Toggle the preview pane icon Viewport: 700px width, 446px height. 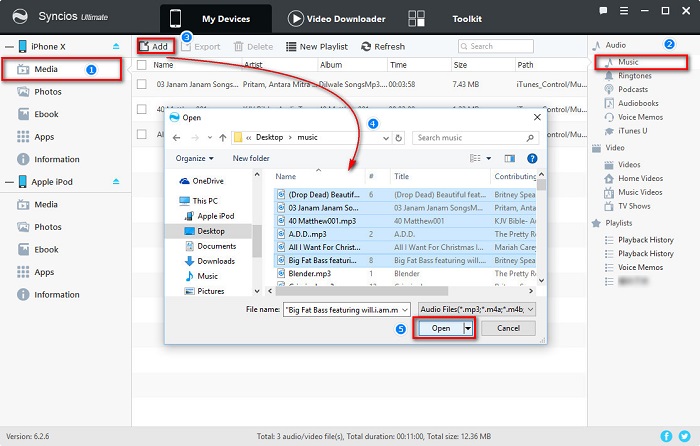click(509, 158)
